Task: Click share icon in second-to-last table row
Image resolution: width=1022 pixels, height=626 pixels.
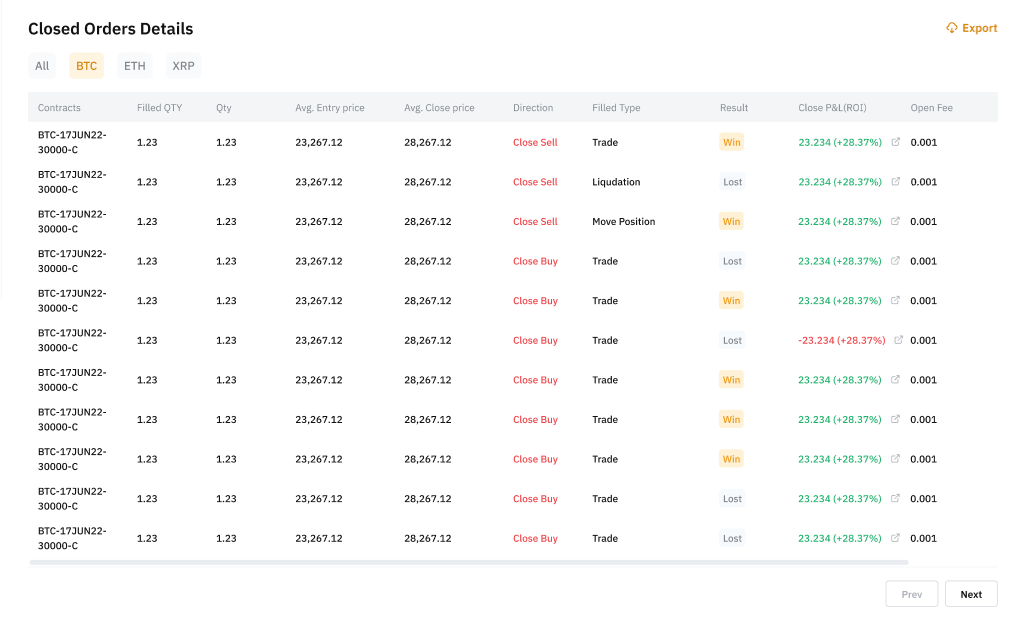Action: tap(895, 499)
